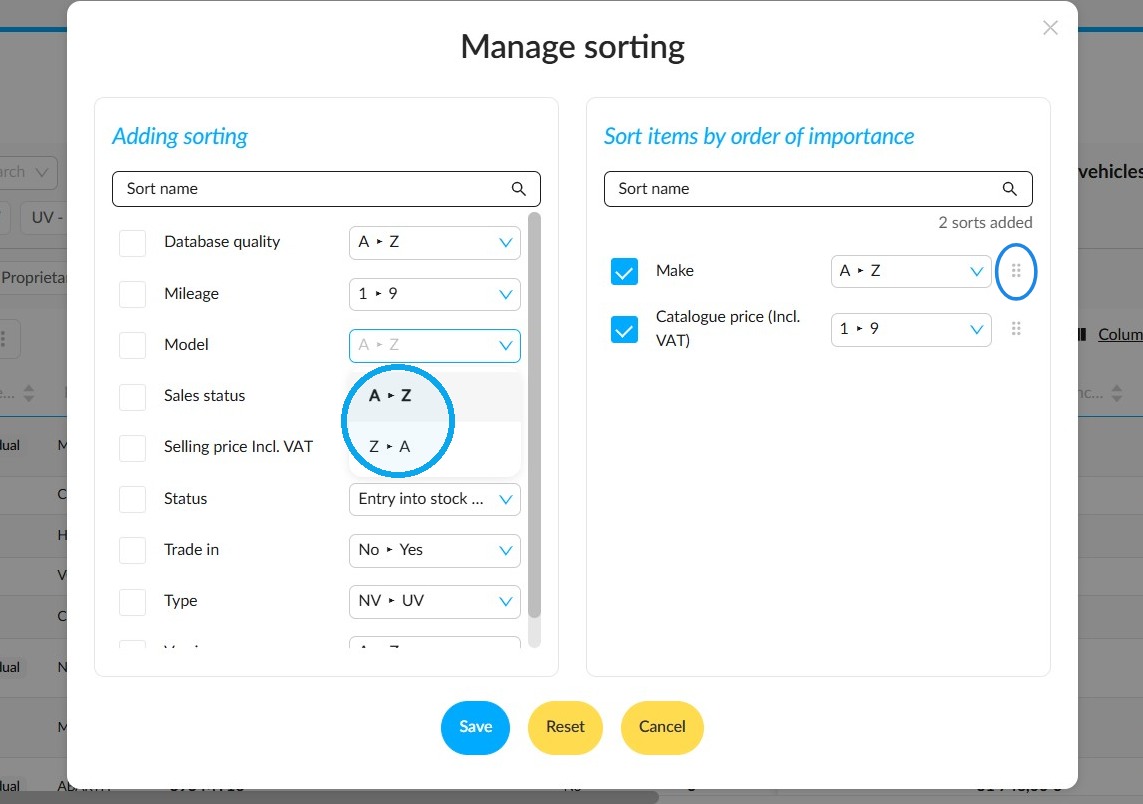
Task: Click search icon in Adding sorting field
Action: pos(518,189)
